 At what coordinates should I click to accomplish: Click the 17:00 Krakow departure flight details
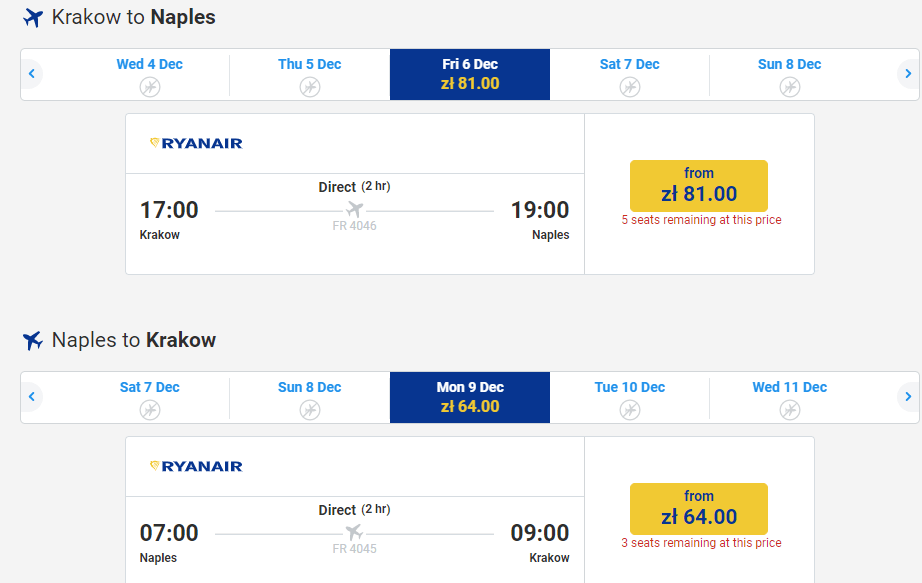[169, 210]
